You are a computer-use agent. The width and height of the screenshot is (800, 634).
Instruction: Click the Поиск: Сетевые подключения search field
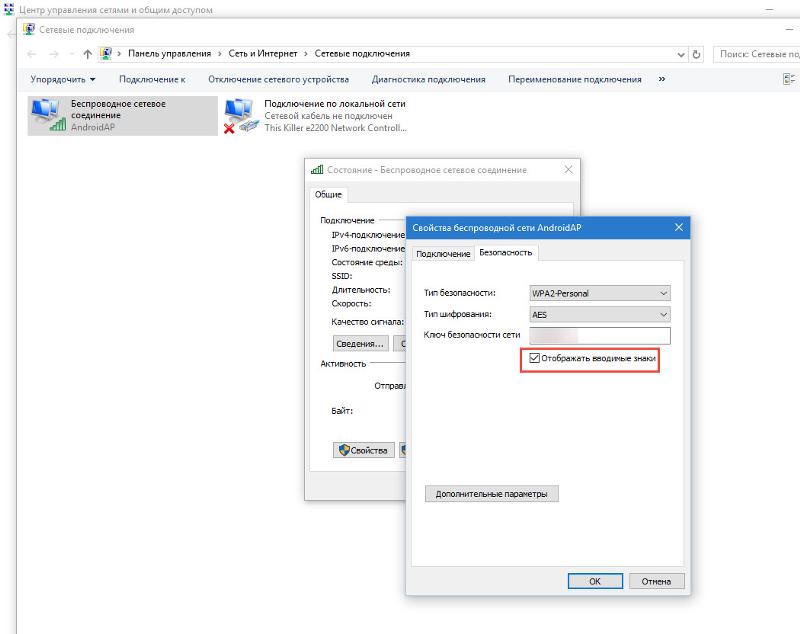pos(756,54)
